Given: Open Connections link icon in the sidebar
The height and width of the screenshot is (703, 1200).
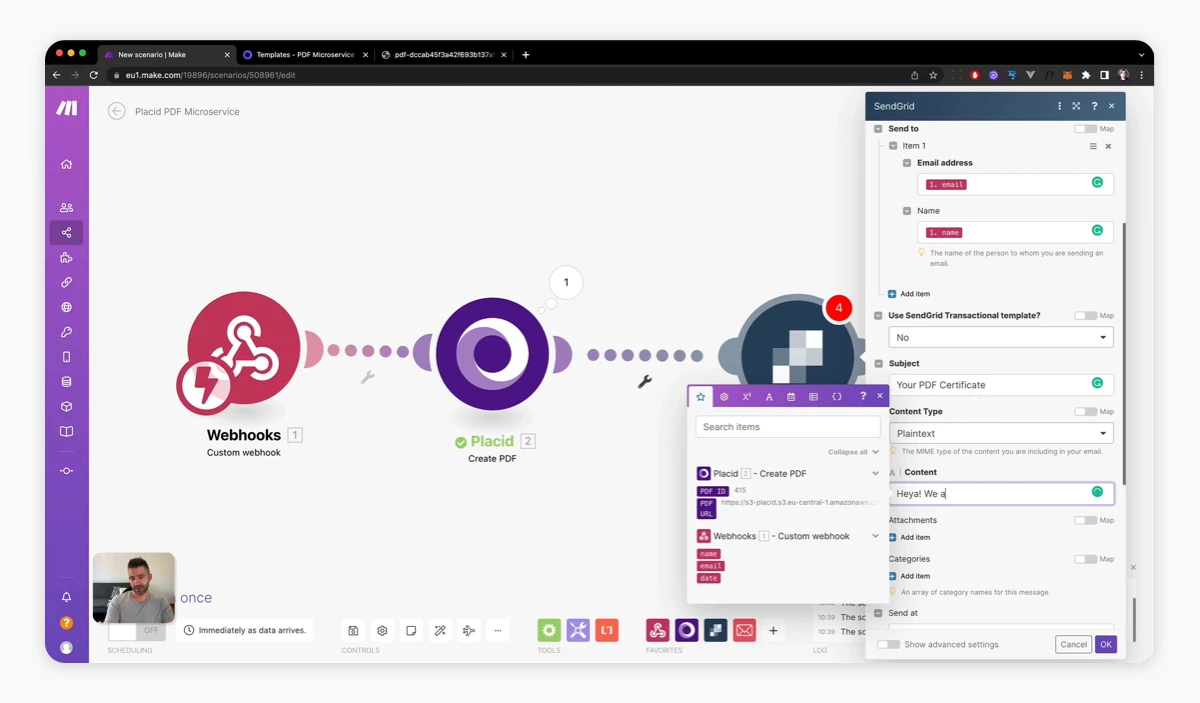Looking at the screenshot, I should [66, 282].
